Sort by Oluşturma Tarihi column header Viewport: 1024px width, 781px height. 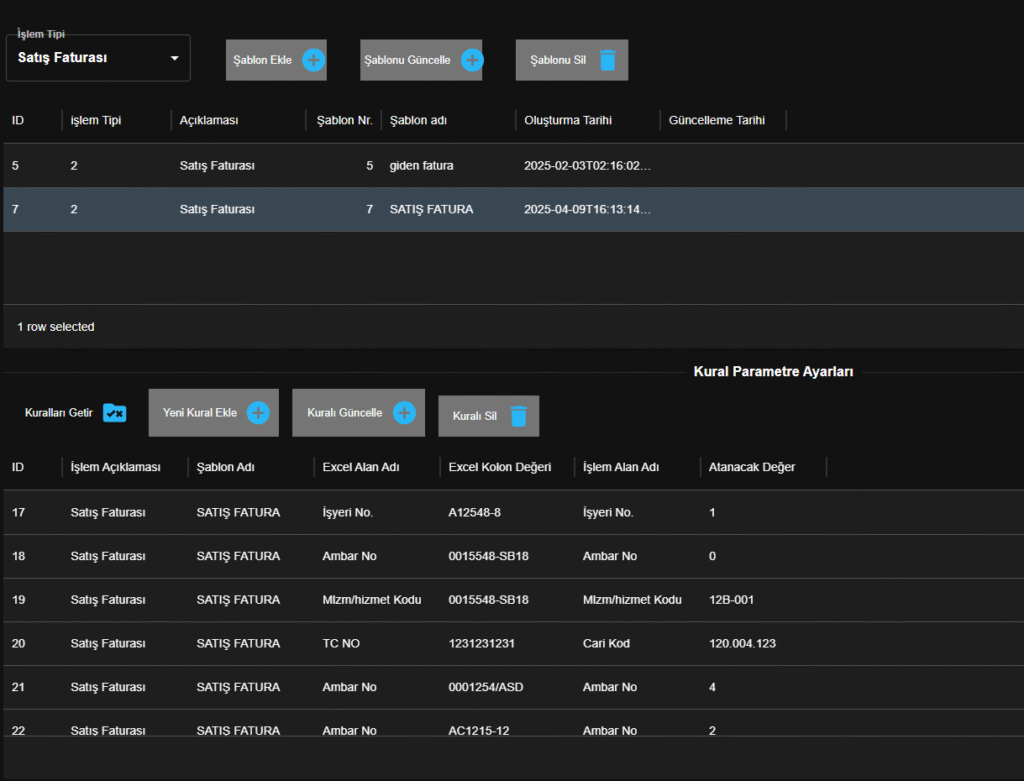coord(567,120)
